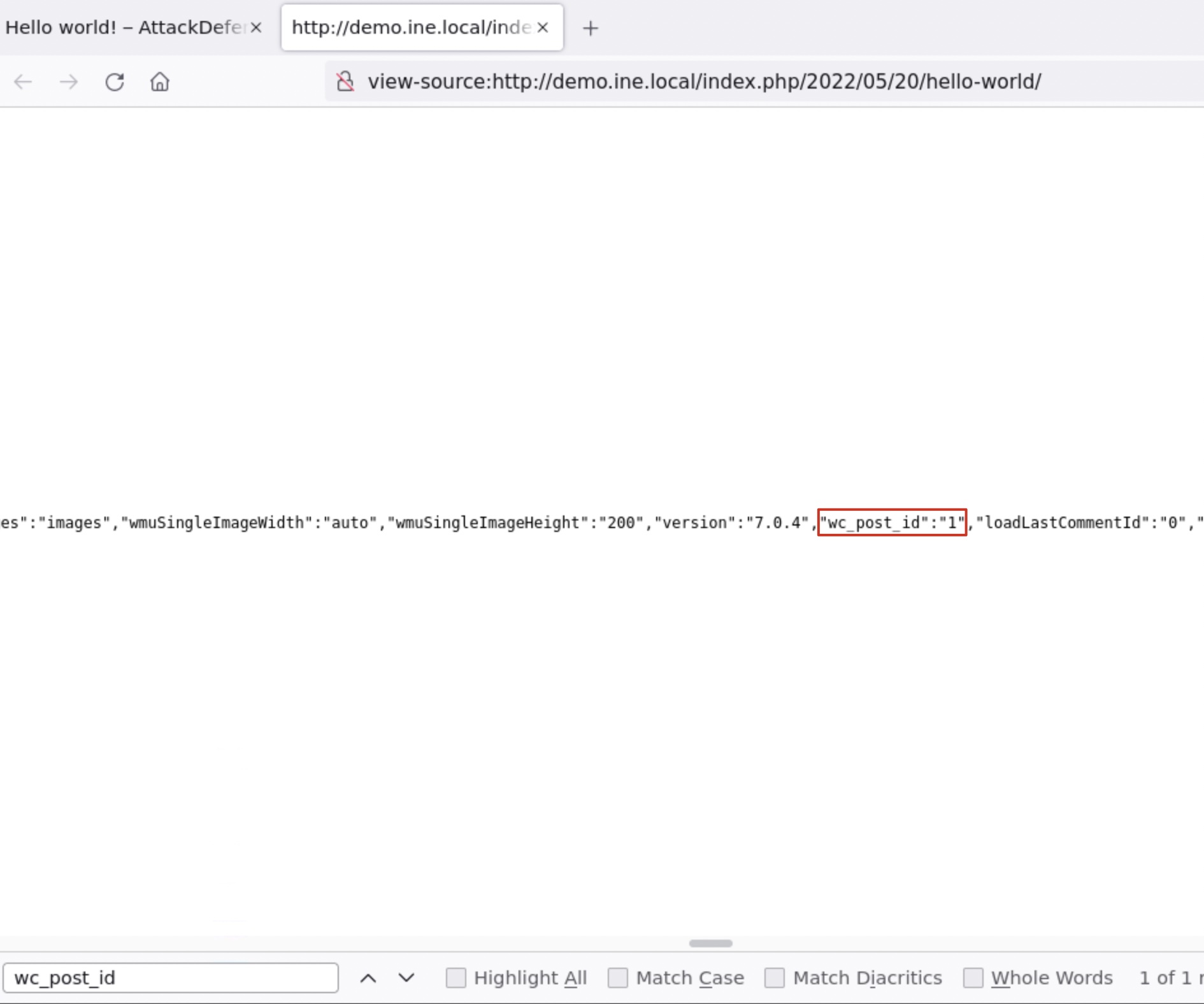Click inside the wc_post_id search field

[171, 978]
